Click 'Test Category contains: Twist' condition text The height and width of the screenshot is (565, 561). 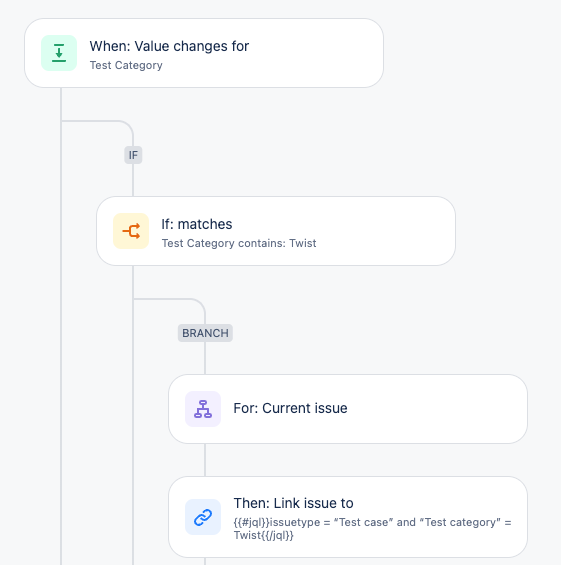tap(239, 243)
